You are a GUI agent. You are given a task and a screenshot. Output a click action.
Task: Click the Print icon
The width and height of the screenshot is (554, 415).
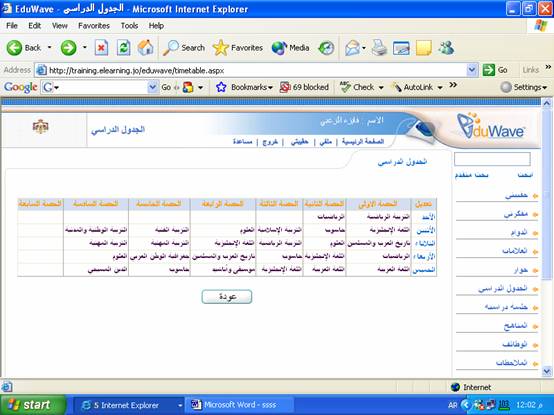379,47
